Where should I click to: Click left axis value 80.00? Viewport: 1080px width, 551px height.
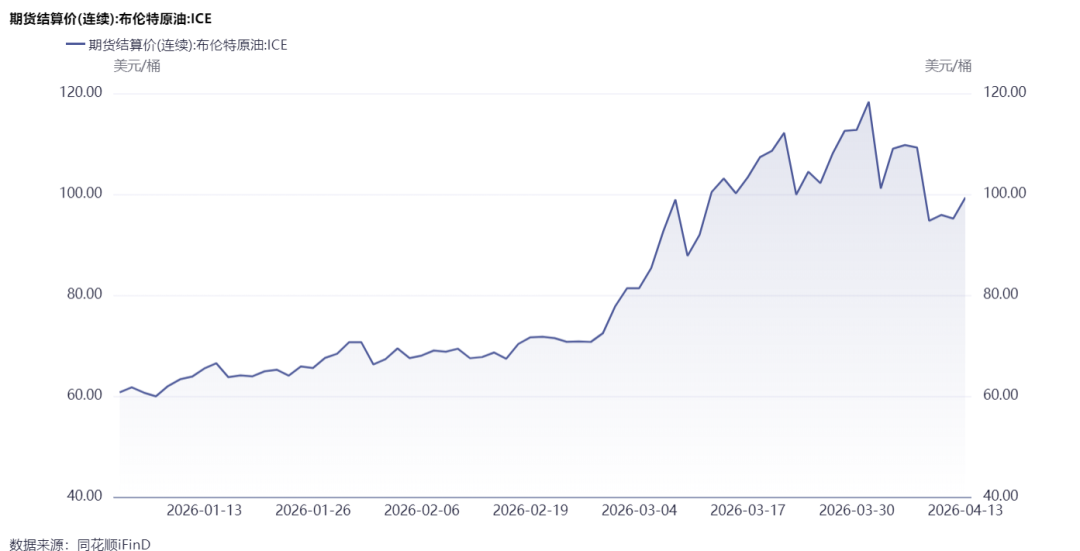coord(84,294)
